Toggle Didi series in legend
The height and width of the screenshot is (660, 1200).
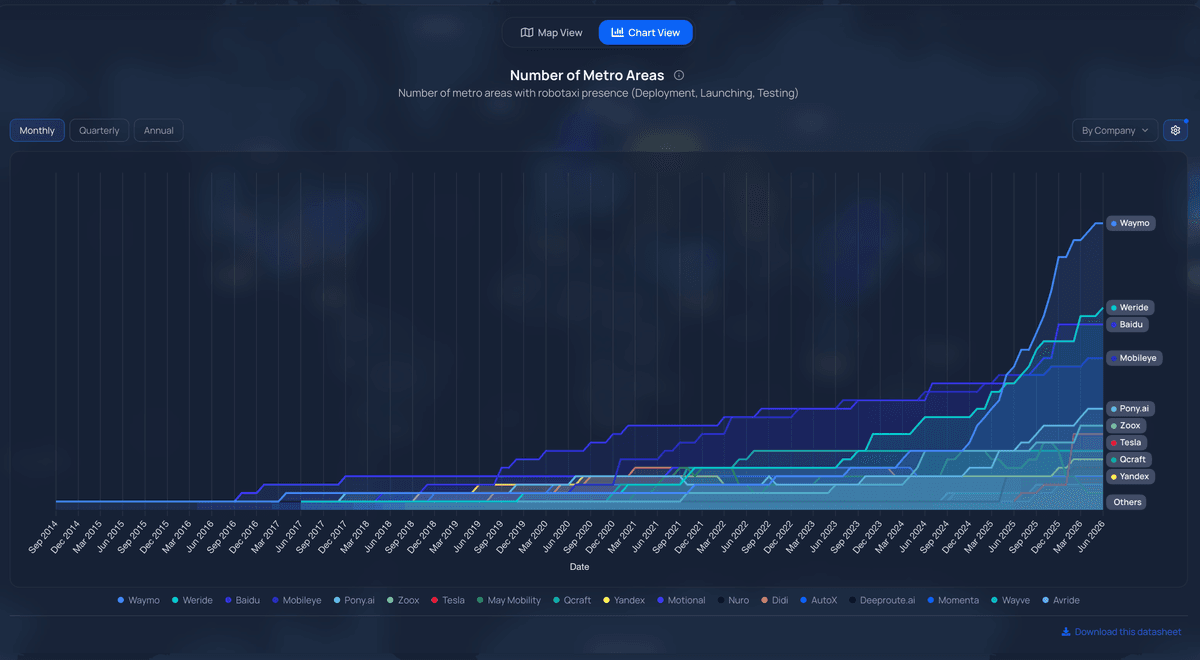click(x=777, y=600)
